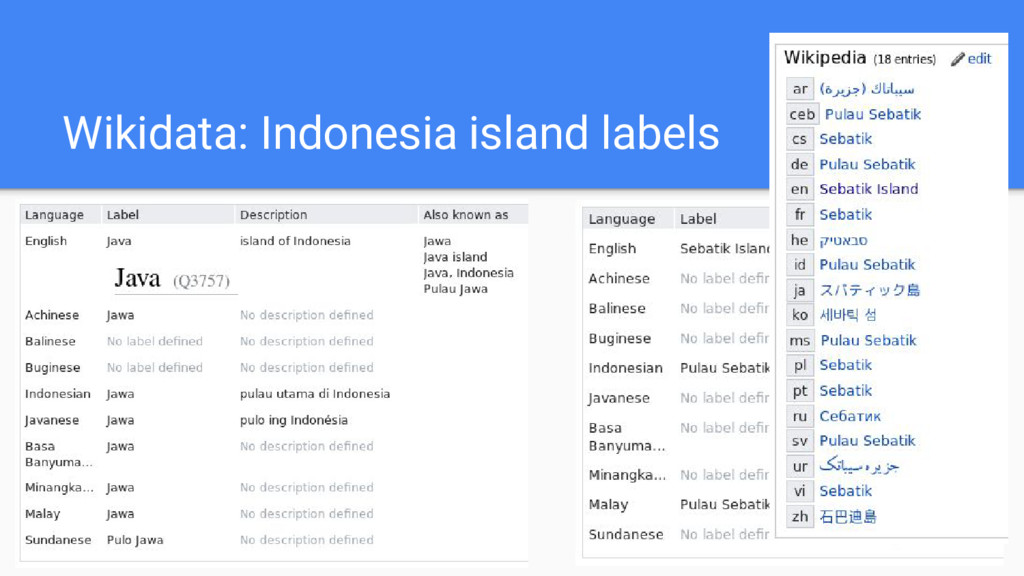Click 'Javanese' in the Sebatik table
This screenshot has width=1024, height=576.
click(619, 398)
